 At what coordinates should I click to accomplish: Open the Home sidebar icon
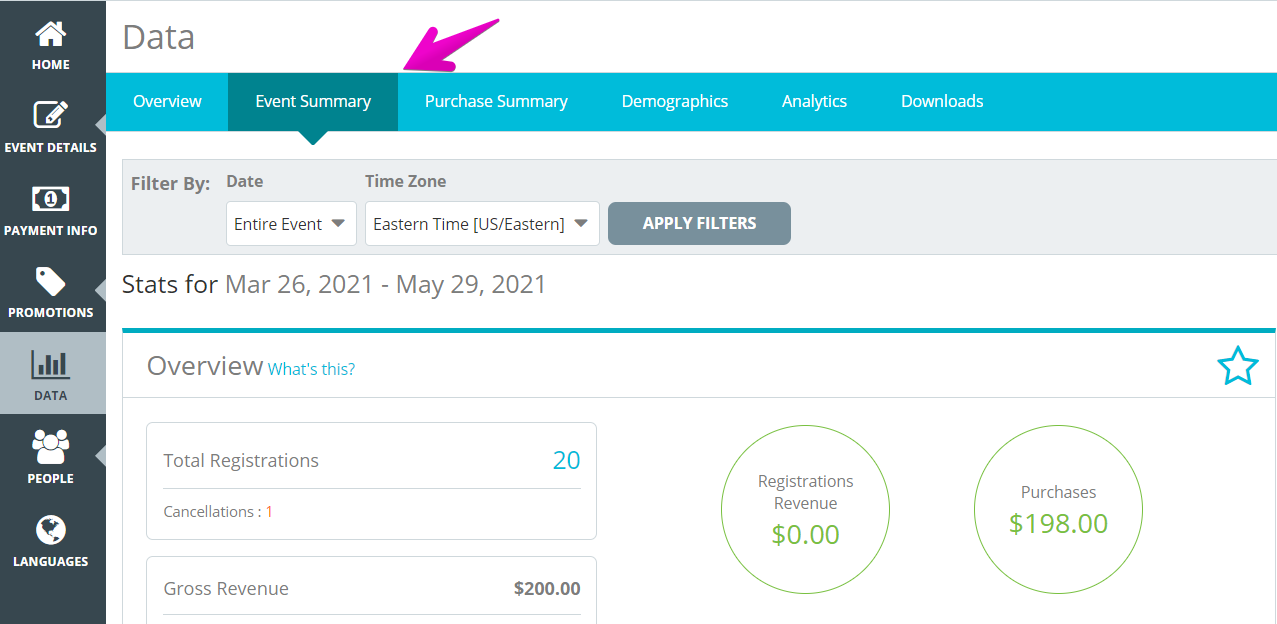pyautogui.click(x=50, y=33)
